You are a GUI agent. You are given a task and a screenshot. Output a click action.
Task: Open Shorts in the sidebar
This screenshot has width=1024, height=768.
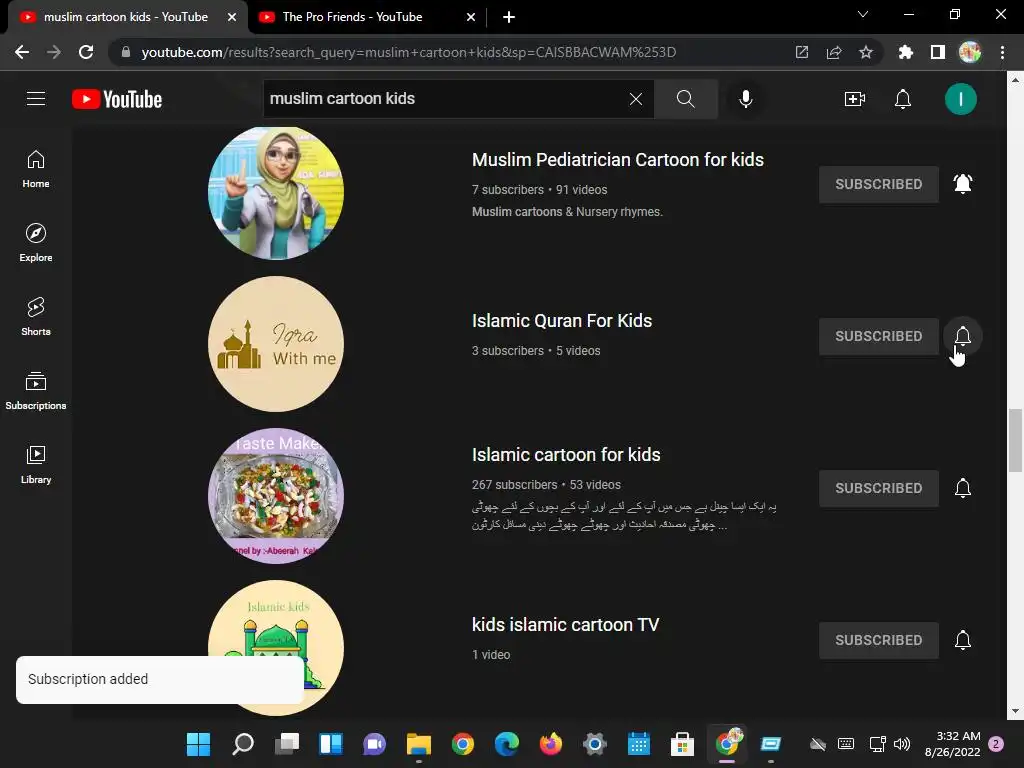36,317
